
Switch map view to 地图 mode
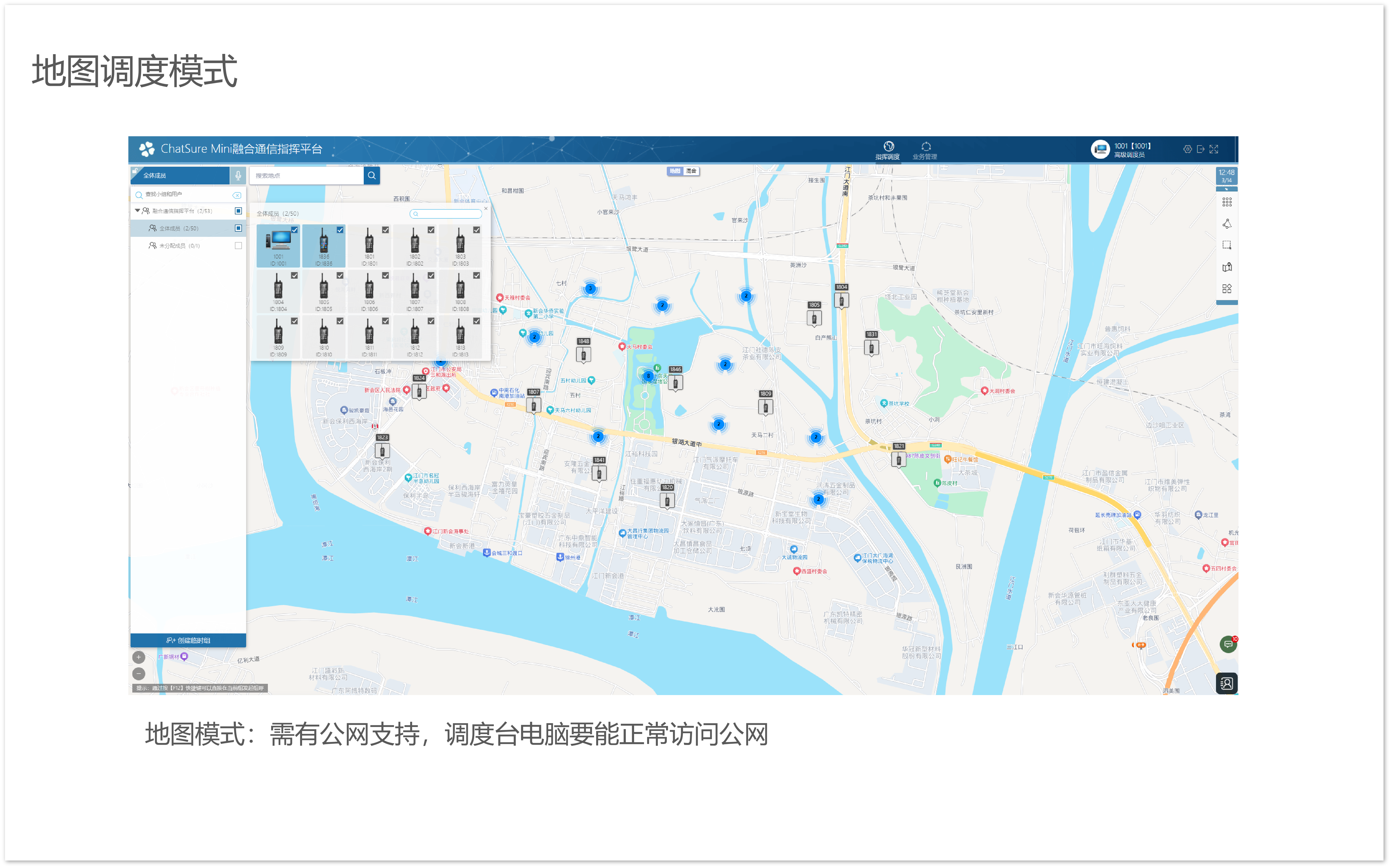[675, 171]
